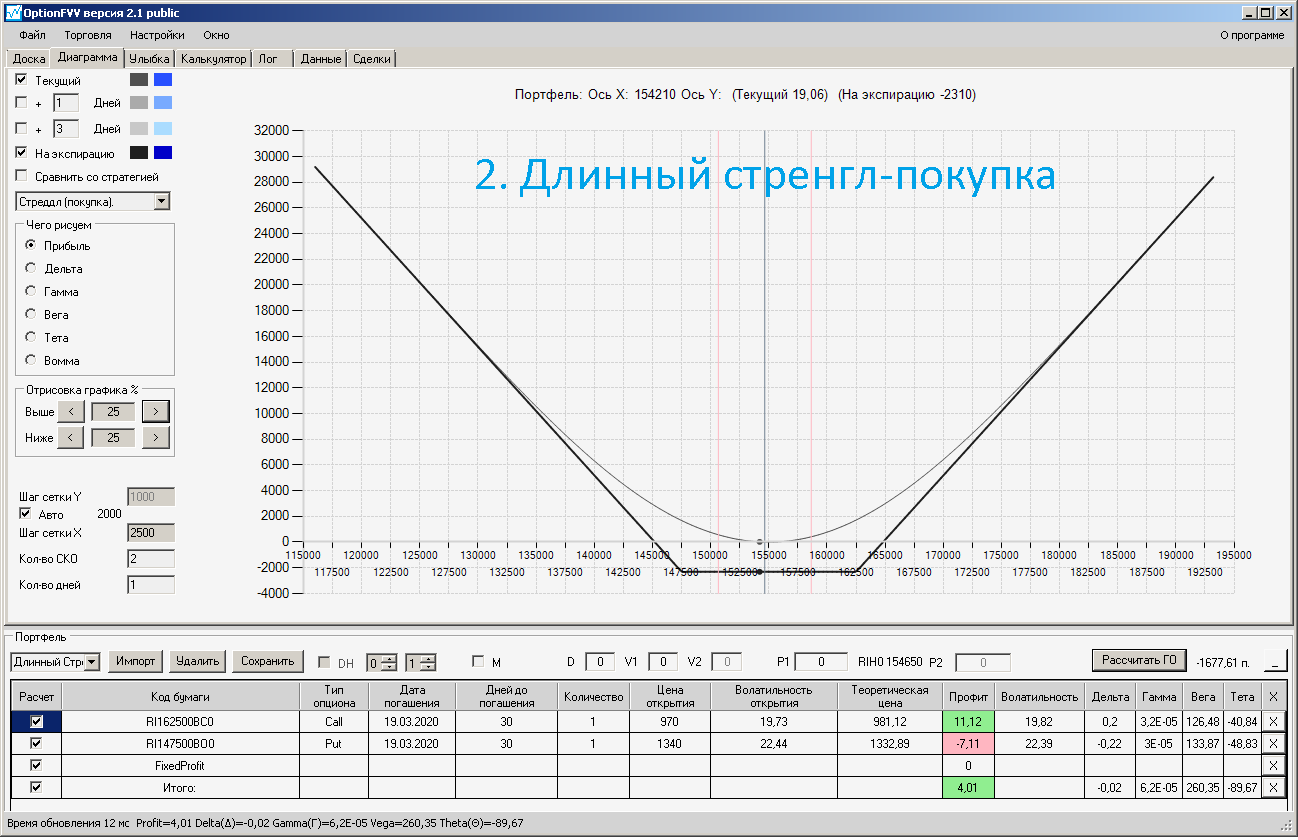
Task: Enable the +1 Дней curve checkbox
Action: coord(22,102)
